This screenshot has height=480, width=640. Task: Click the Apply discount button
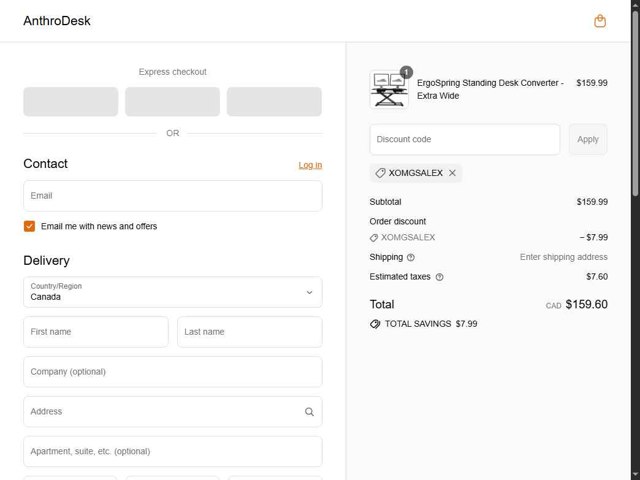pyautogui.click(x=588, y=140)
